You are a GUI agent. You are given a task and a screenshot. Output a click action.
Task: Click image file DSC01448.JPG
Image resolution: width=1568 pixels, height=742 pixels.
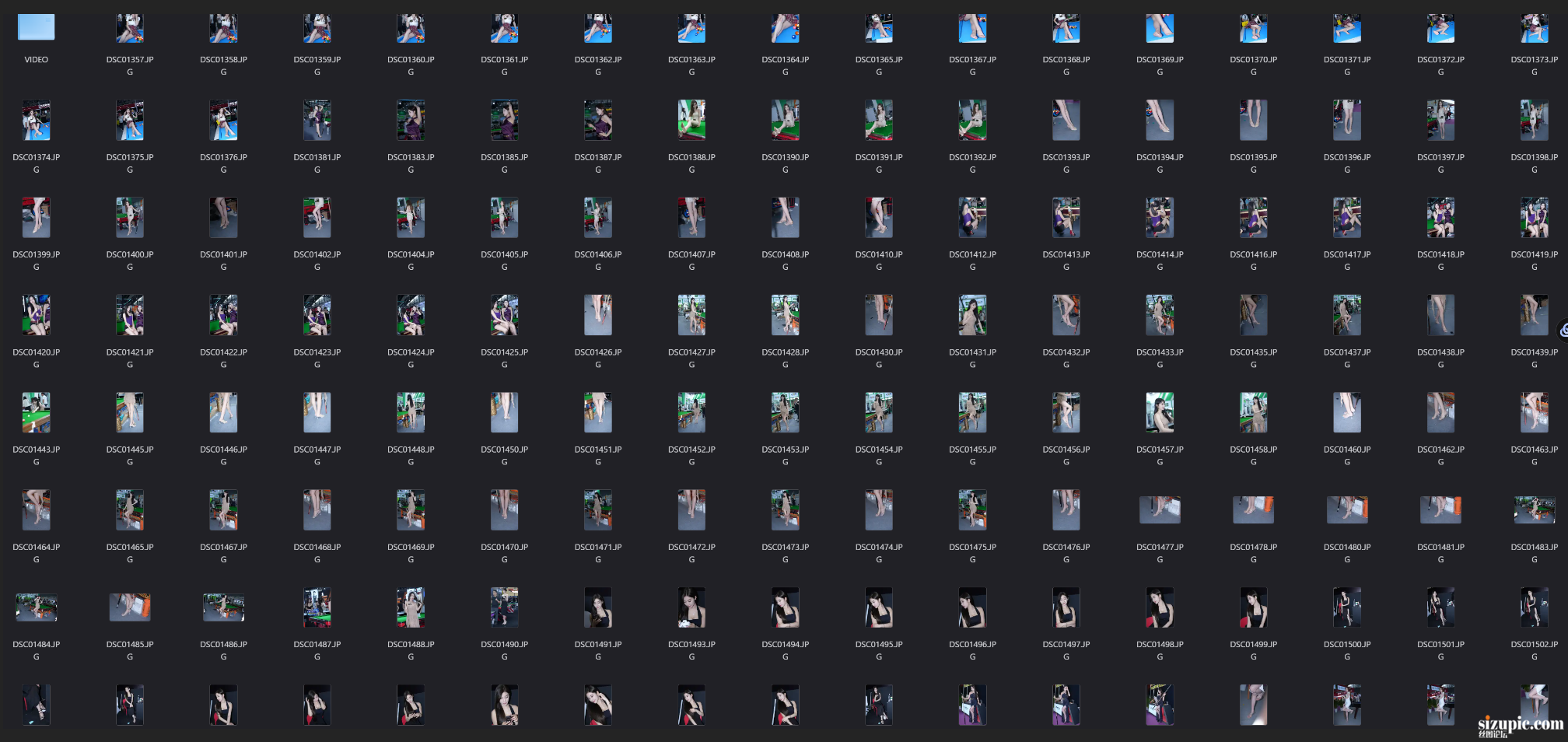click(x=411, y=412)
